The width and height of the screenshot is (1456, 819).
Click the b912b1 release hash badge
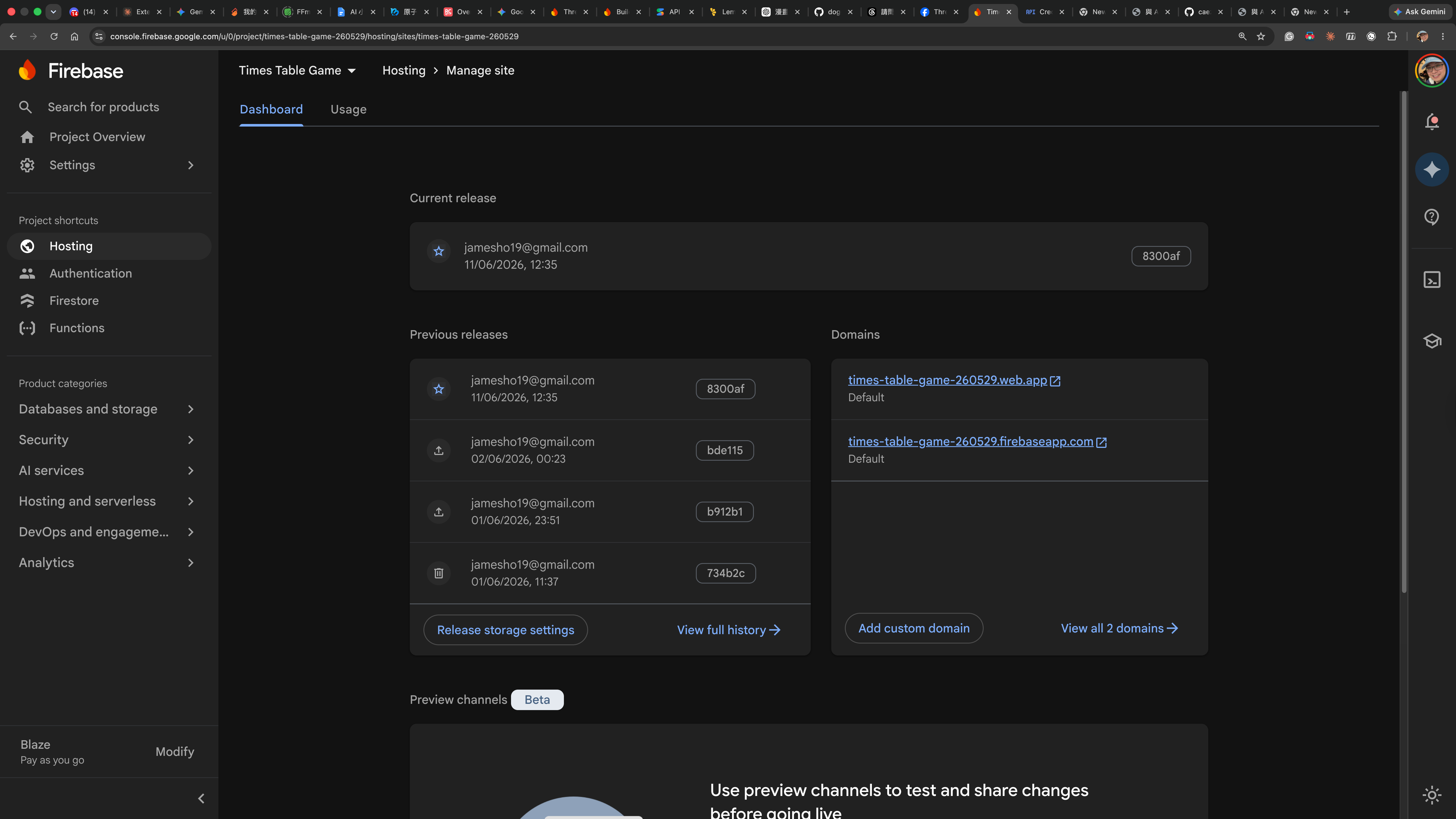[x=725, y=512]
